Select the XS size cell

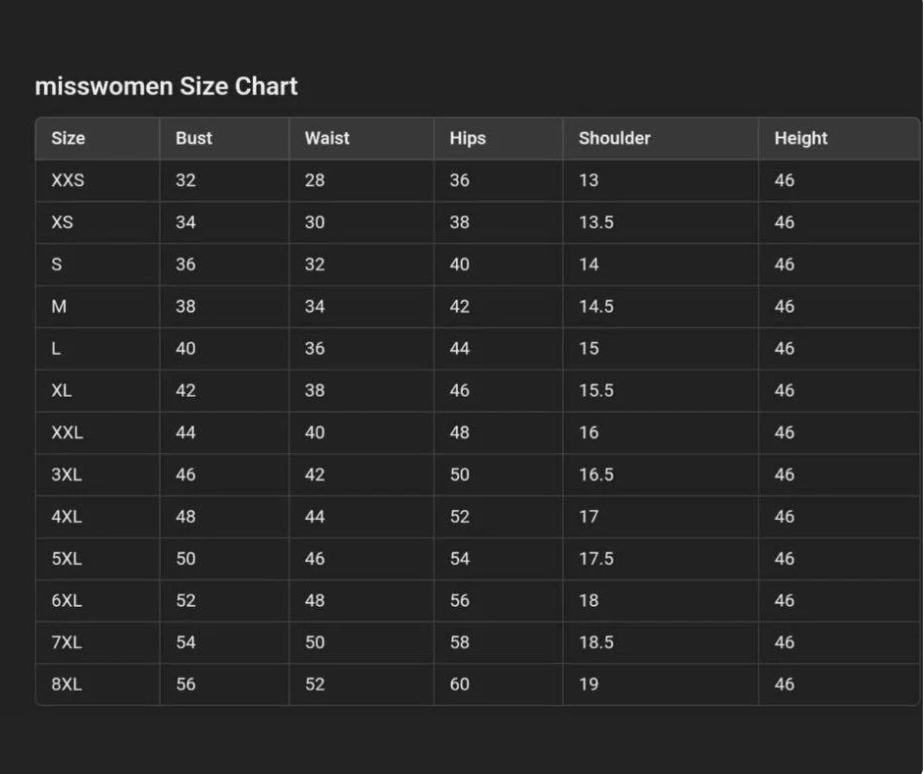(x=62, y=223)
